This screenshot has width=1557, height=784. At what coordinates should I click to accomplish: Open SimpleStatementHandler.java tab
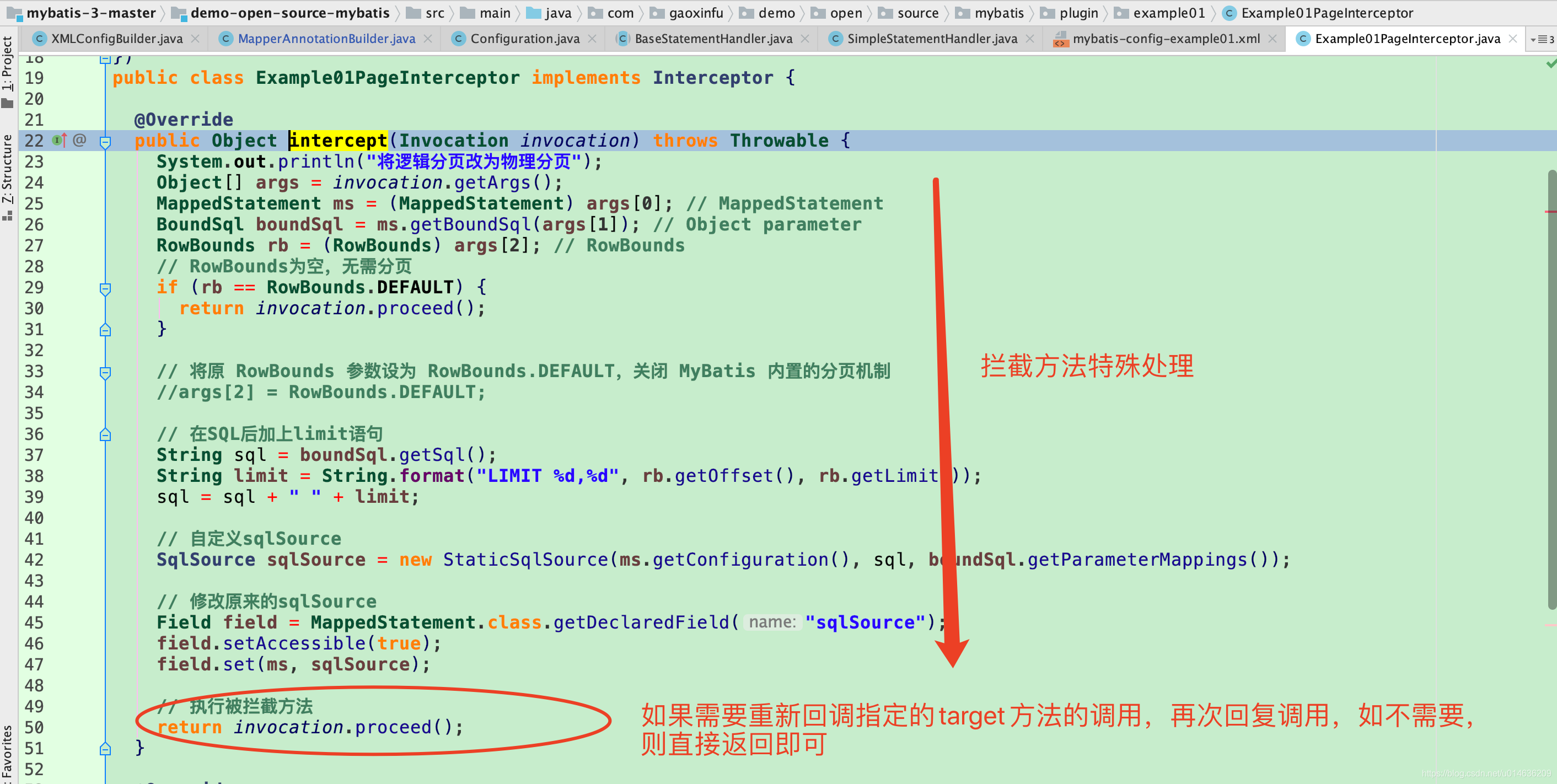931,39
